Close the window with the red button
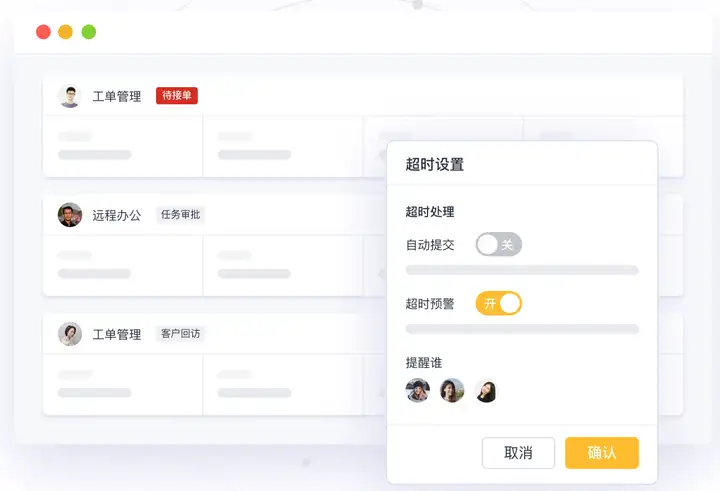720x491 pixels. [x=43, y=32]
